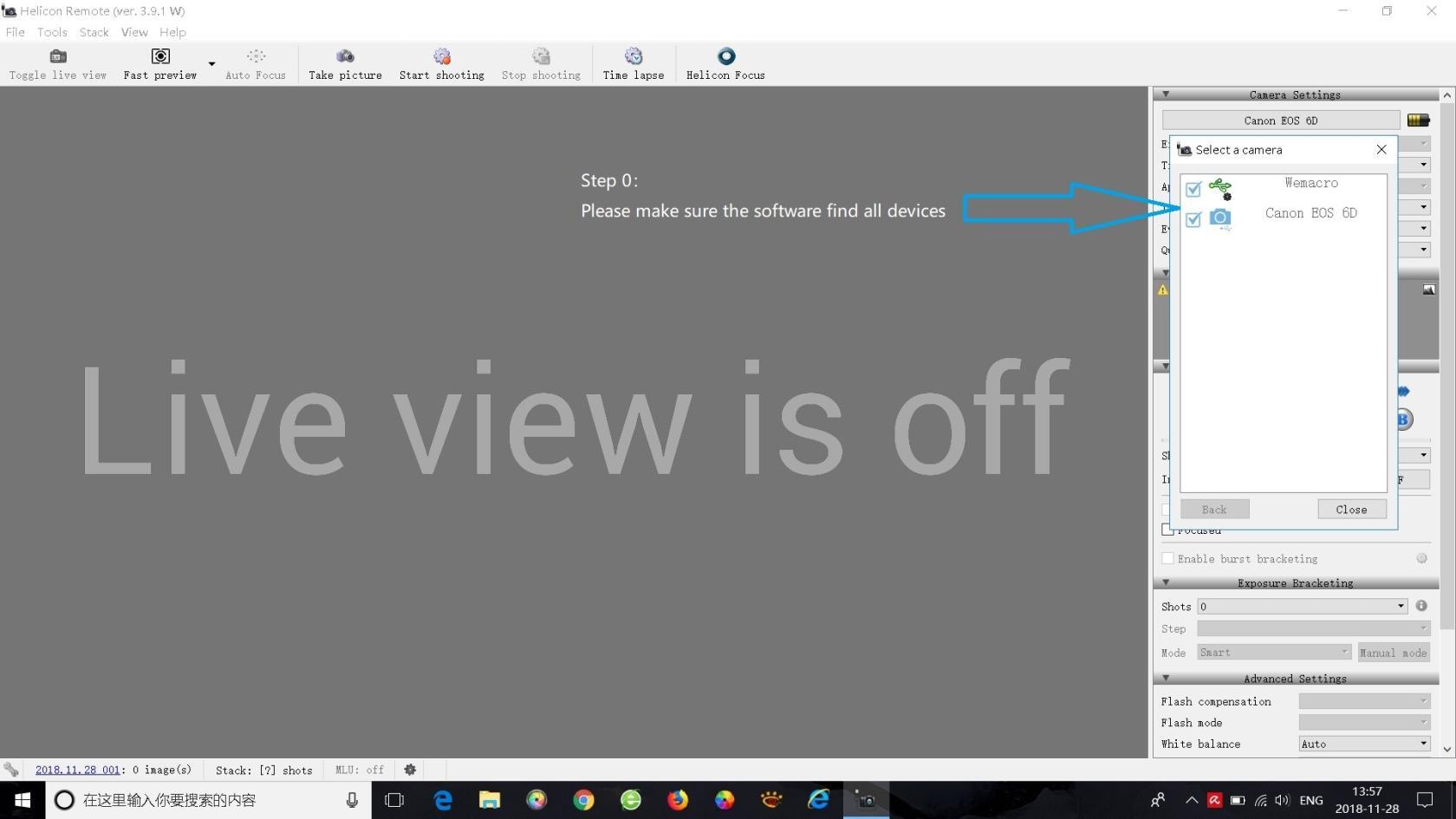The width and height of the screenshot is (1456, 819).
Task: Click the Toggle live view icon
Action: coord(58,57)
